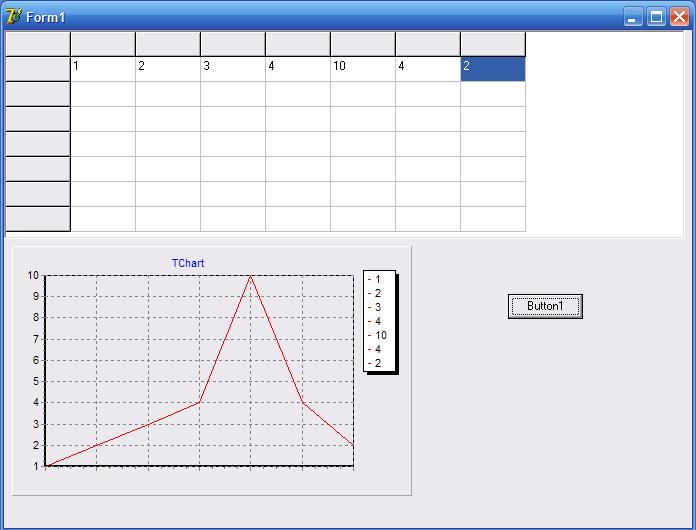Click the highlighted blue cell containing 2
The height and width of the screenshot is (530, 696).
pos(492,69)
